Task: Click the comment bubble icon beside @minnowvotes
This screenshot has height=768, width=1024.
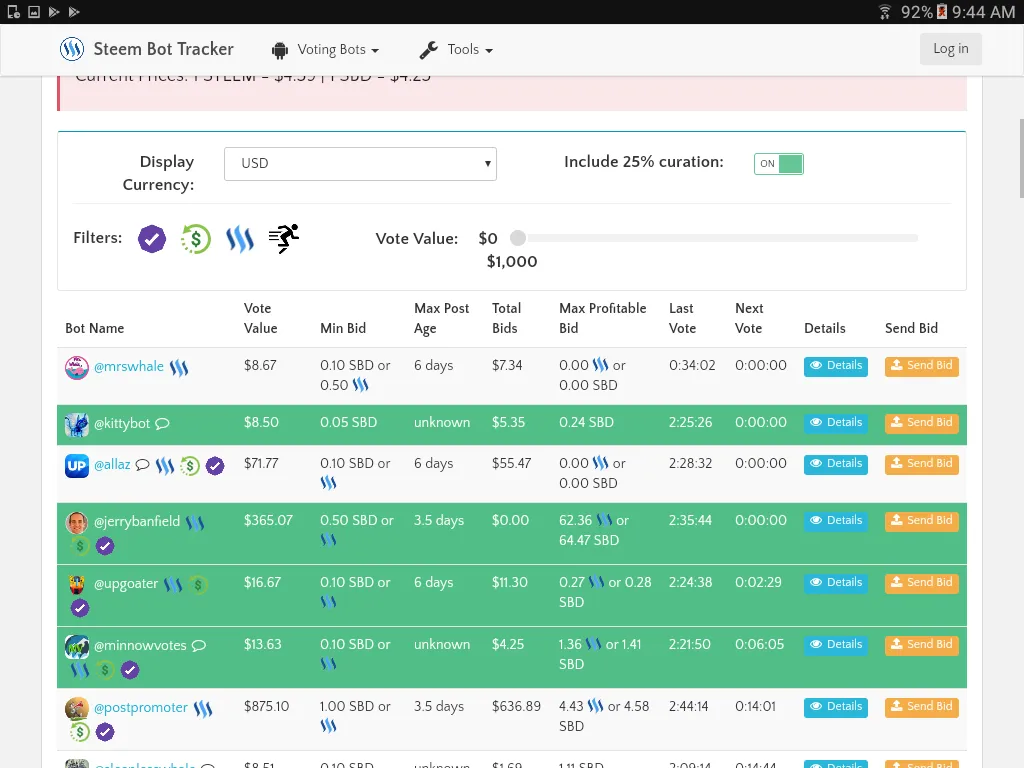Action: (x=199, y=646)
